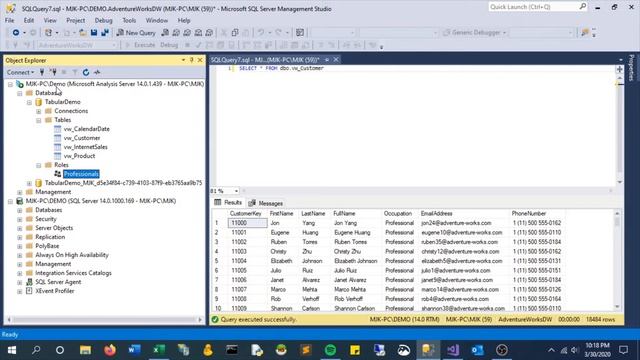The image size is (640, 360).
Task: Switch to the Results tab
Action: coord(229,202)
